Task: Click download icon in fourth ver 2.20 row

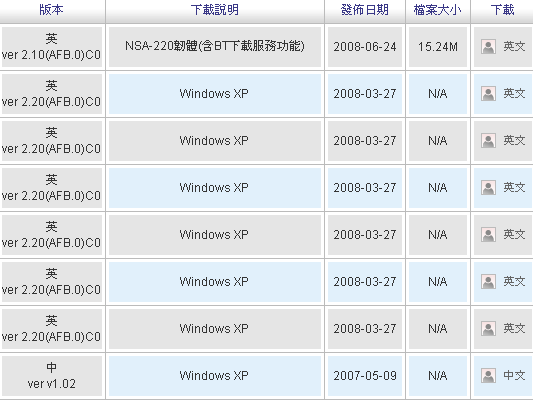Action: [x=488, y=235]
